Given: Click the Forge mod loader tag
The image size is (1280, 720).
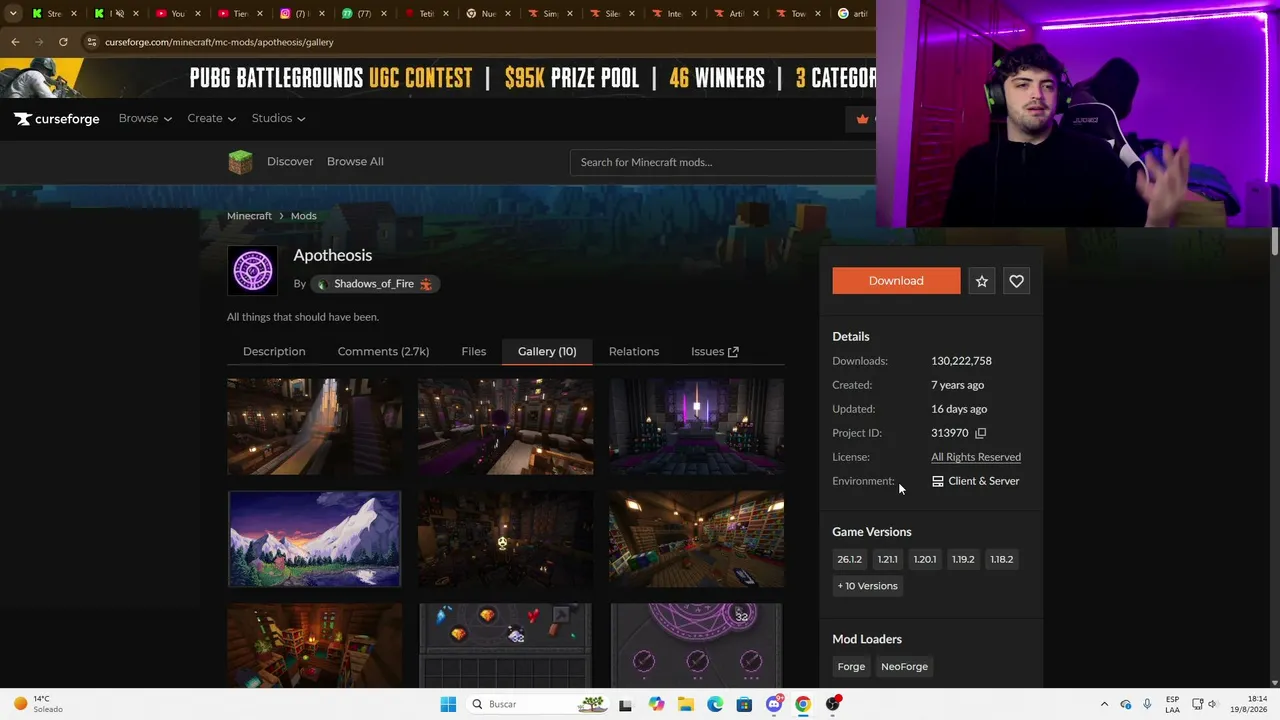Looking at the screenshot, I should click(x=851, y=667).
